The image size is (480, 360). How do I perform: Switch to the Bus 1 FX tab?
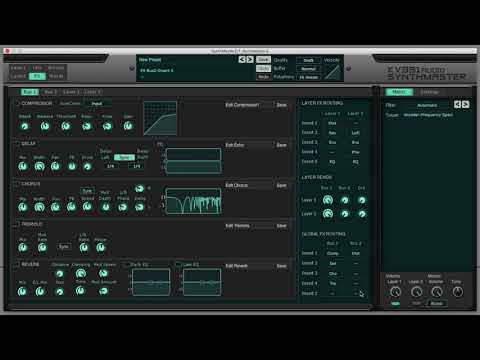pos(30,92)
